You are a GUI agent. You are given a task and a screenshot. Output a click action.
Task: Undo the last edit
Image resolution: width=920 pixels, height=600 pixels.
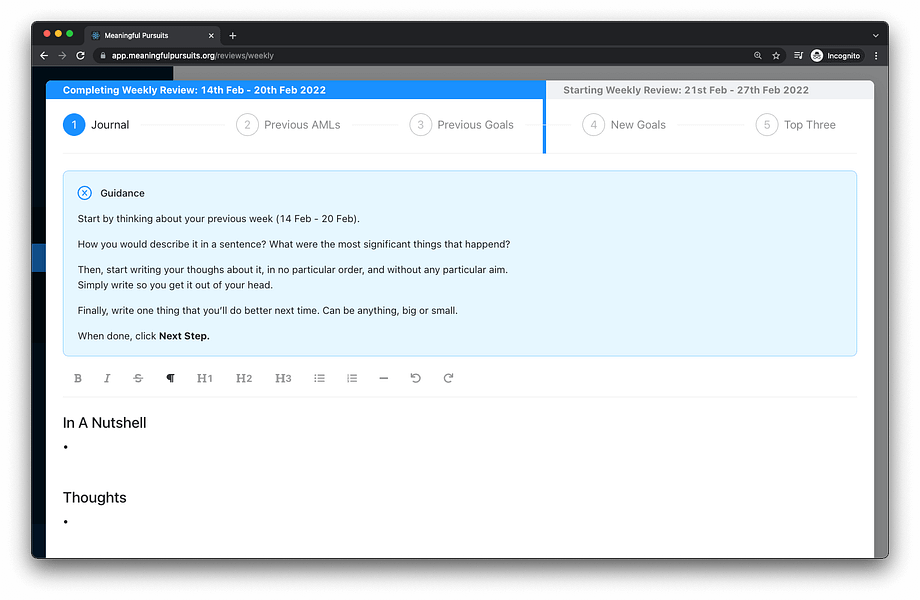[415, 378]
